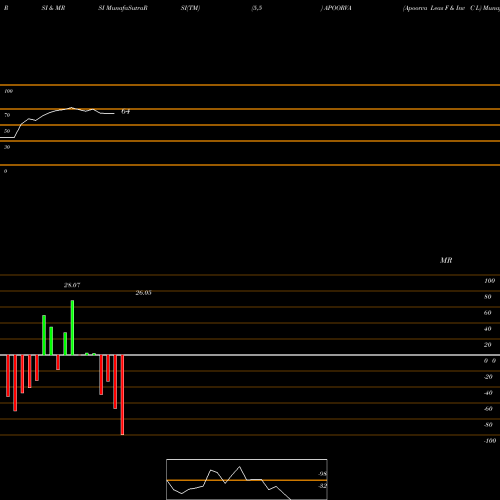
Task: Click the white RSI line near its peak
Action: tap(71, 108)
